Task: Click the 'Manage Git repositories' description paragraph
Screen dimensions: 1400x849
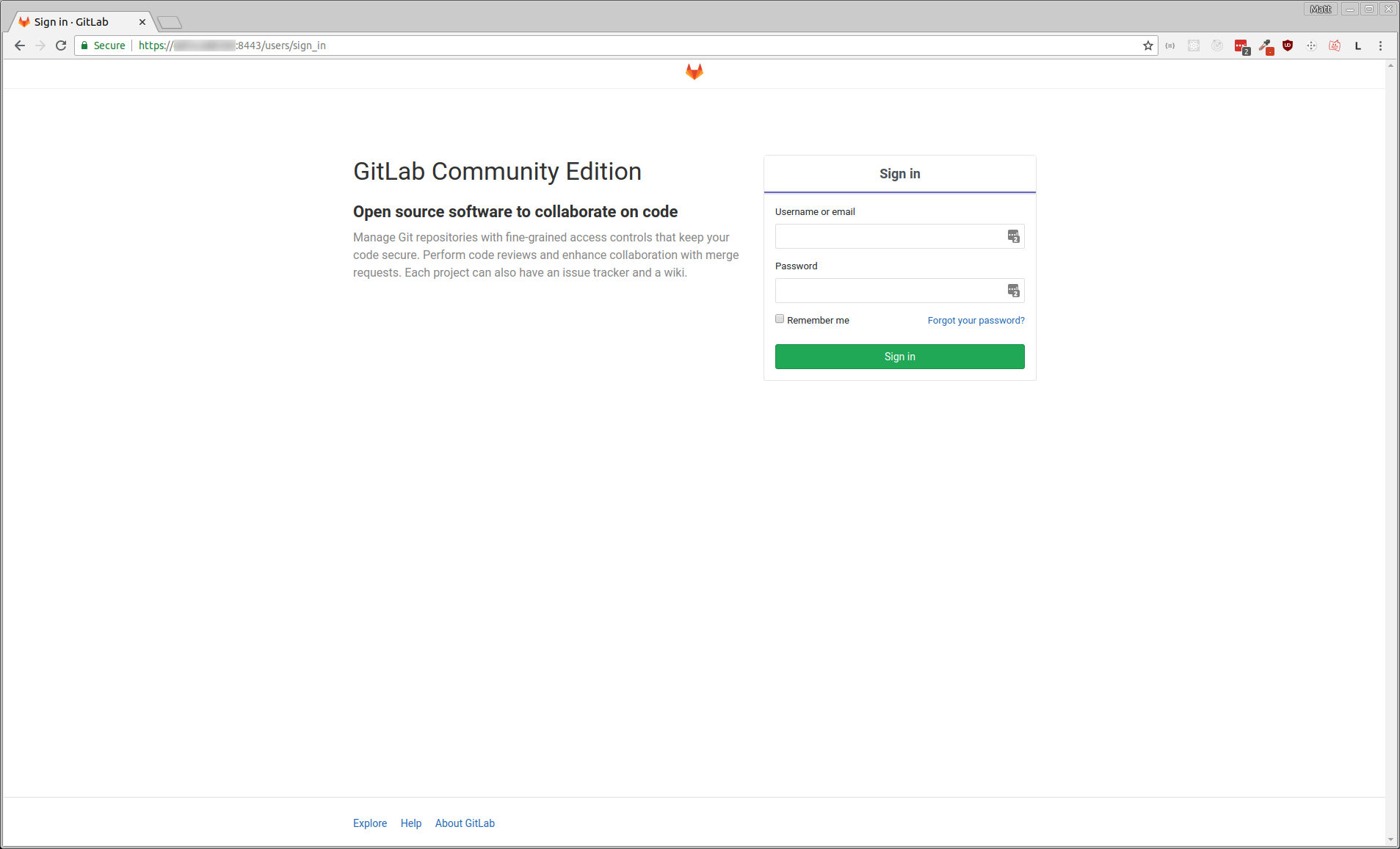Action: [546, 255]
